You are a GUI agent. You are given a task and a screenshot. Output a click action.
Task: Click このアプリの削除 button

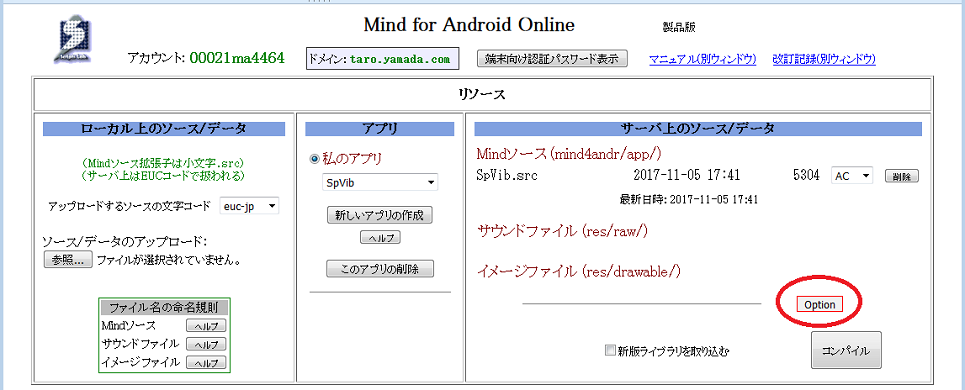point(380,269)
